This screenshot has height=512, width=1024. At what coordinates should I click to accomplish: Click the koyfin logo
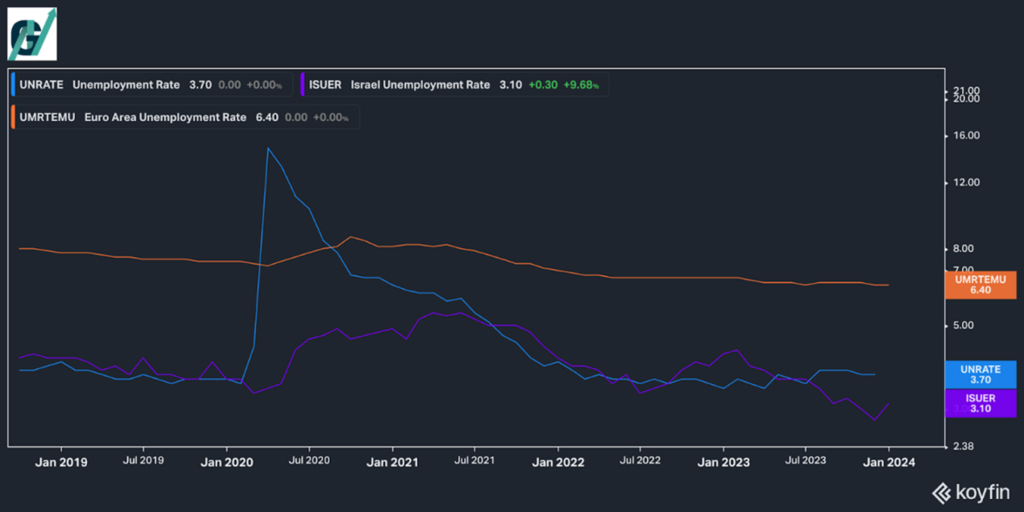click(x=970, y=492)
